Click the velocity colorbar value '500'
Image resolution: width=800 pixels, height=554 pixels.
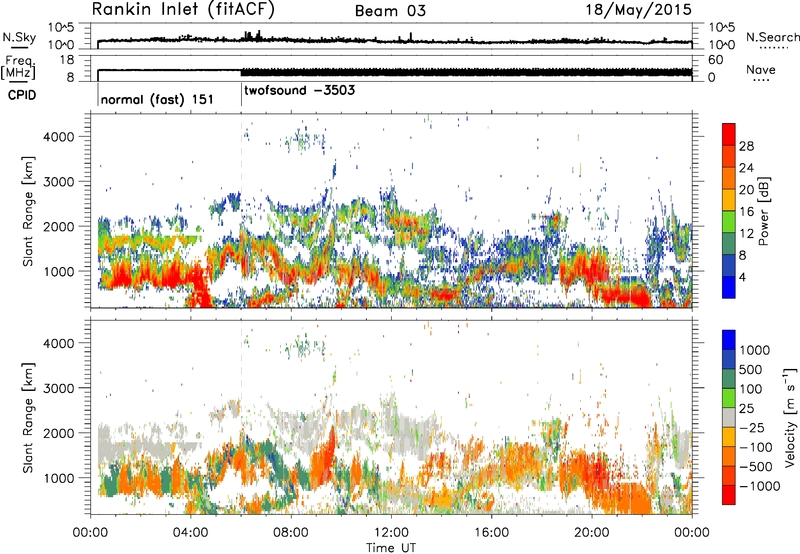751,369
